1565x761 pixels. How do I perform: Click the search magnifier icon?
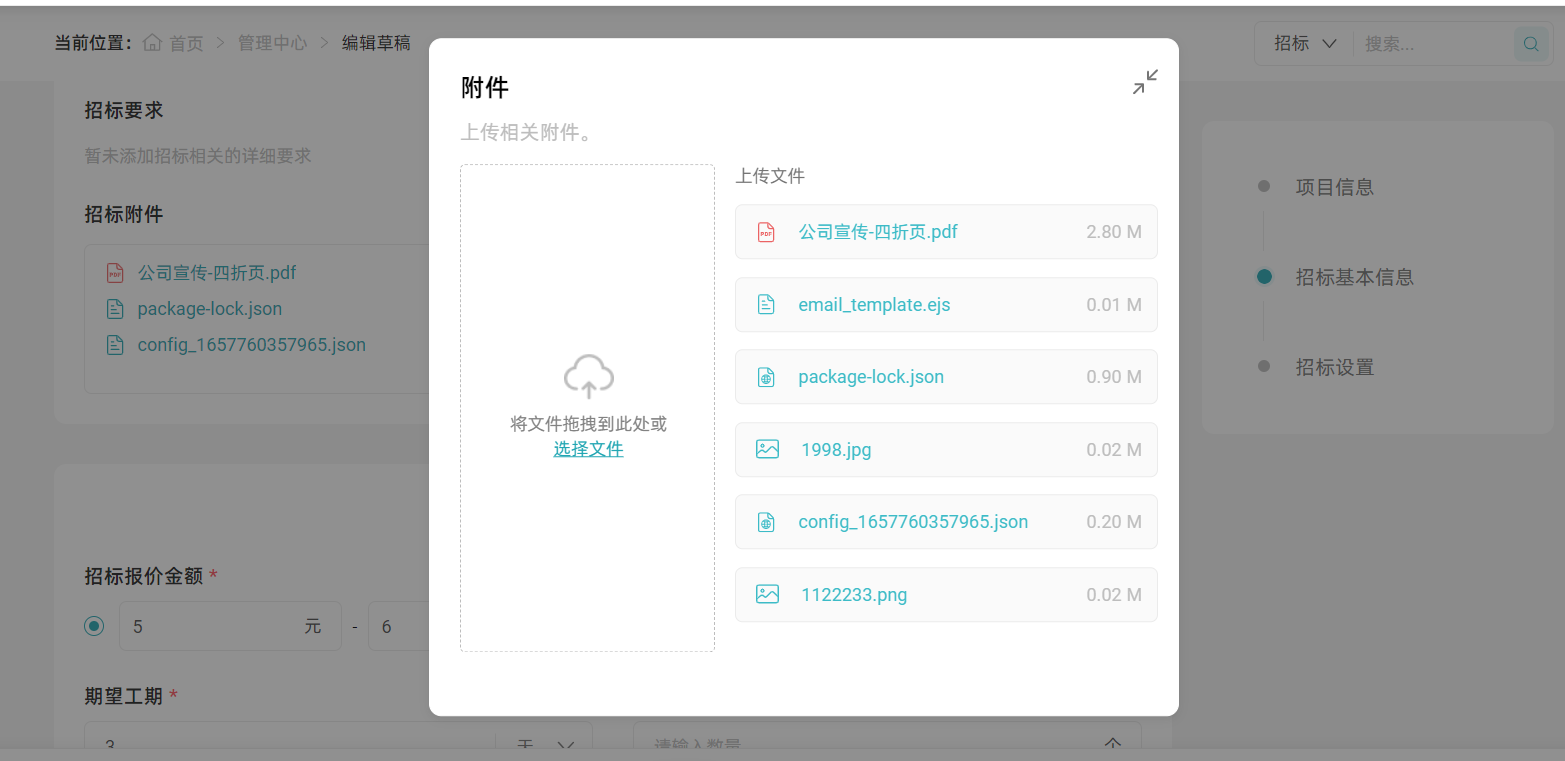click(1531, 44)
